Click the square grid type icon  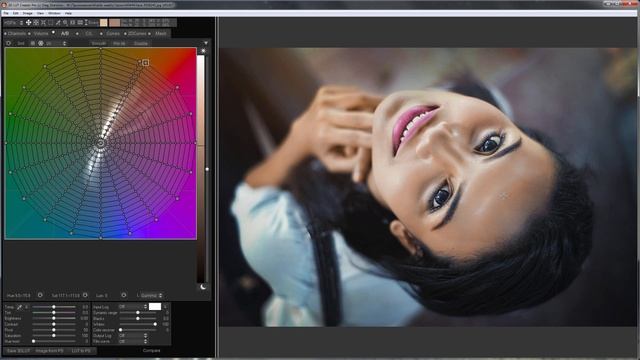point(33,43)
